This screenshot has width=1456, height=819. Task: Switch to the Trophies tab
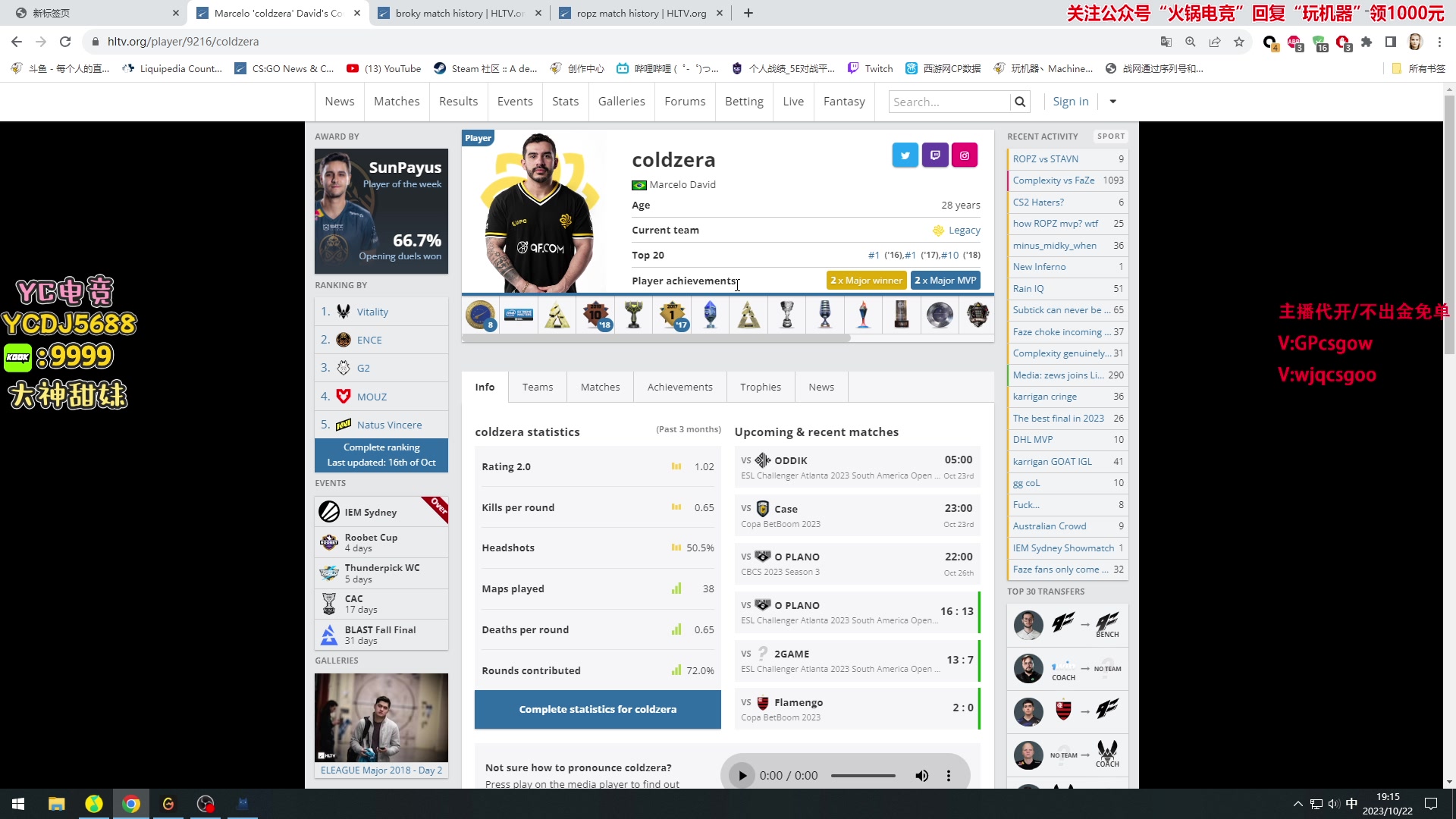point(761,387)
